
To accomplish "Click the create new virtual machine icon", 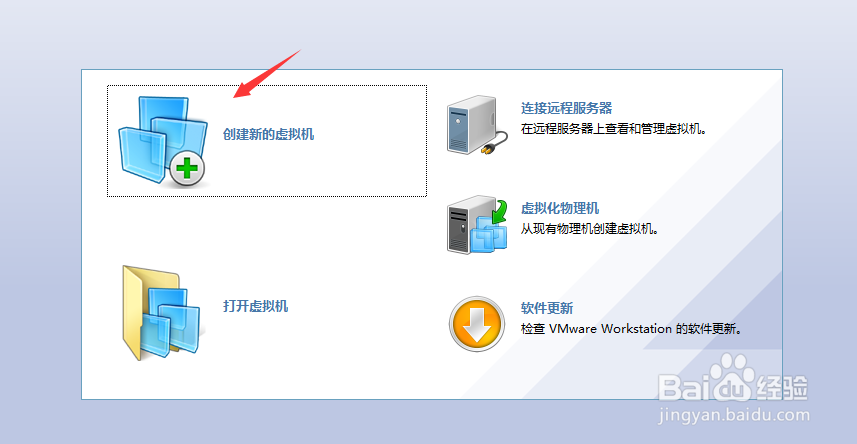I will pyautogui.click(x=163, y=141).
